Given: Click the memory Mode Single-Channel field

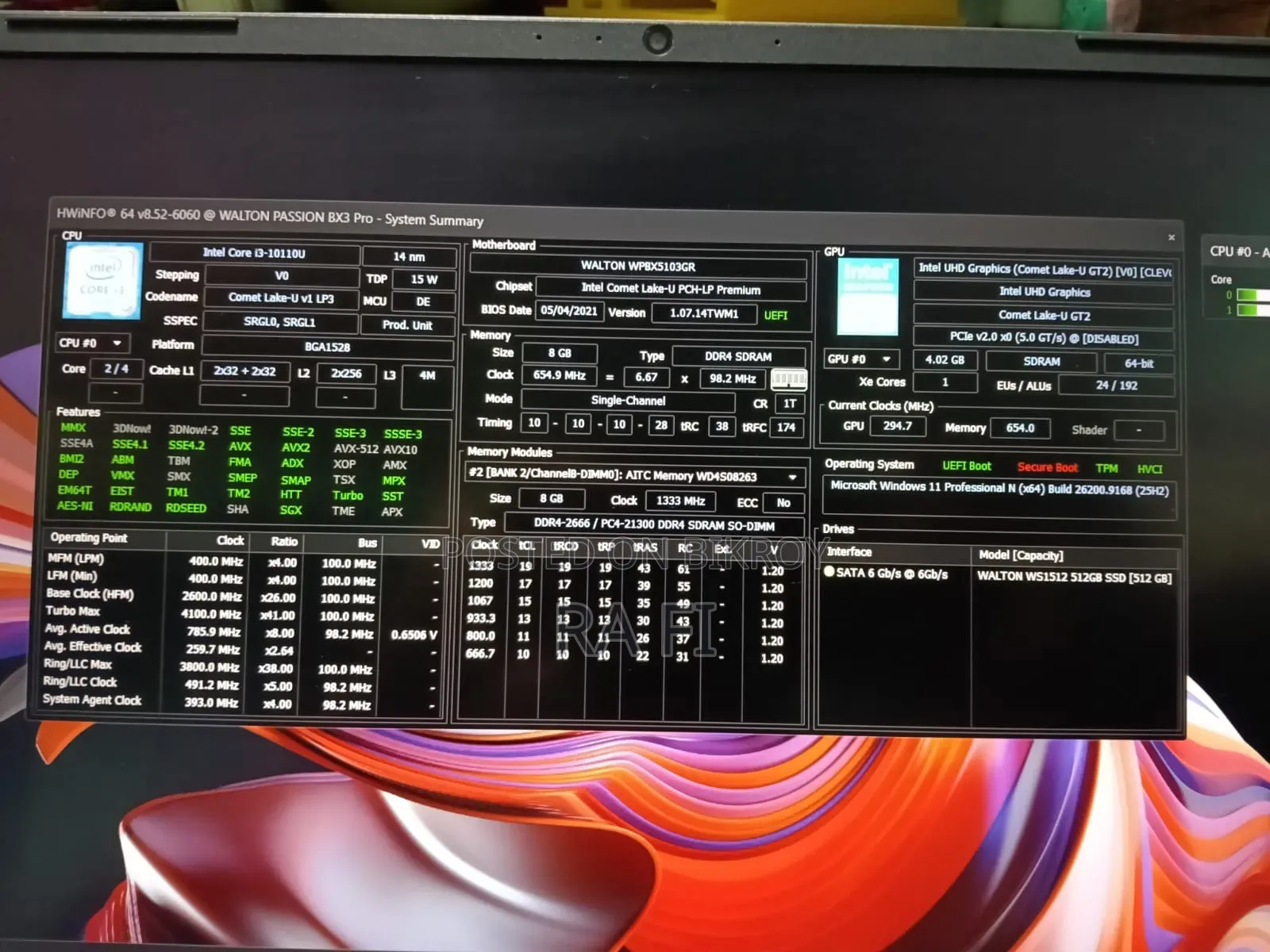Looking at the screenshot, I should pyautogui.click(x=627, y=401).
